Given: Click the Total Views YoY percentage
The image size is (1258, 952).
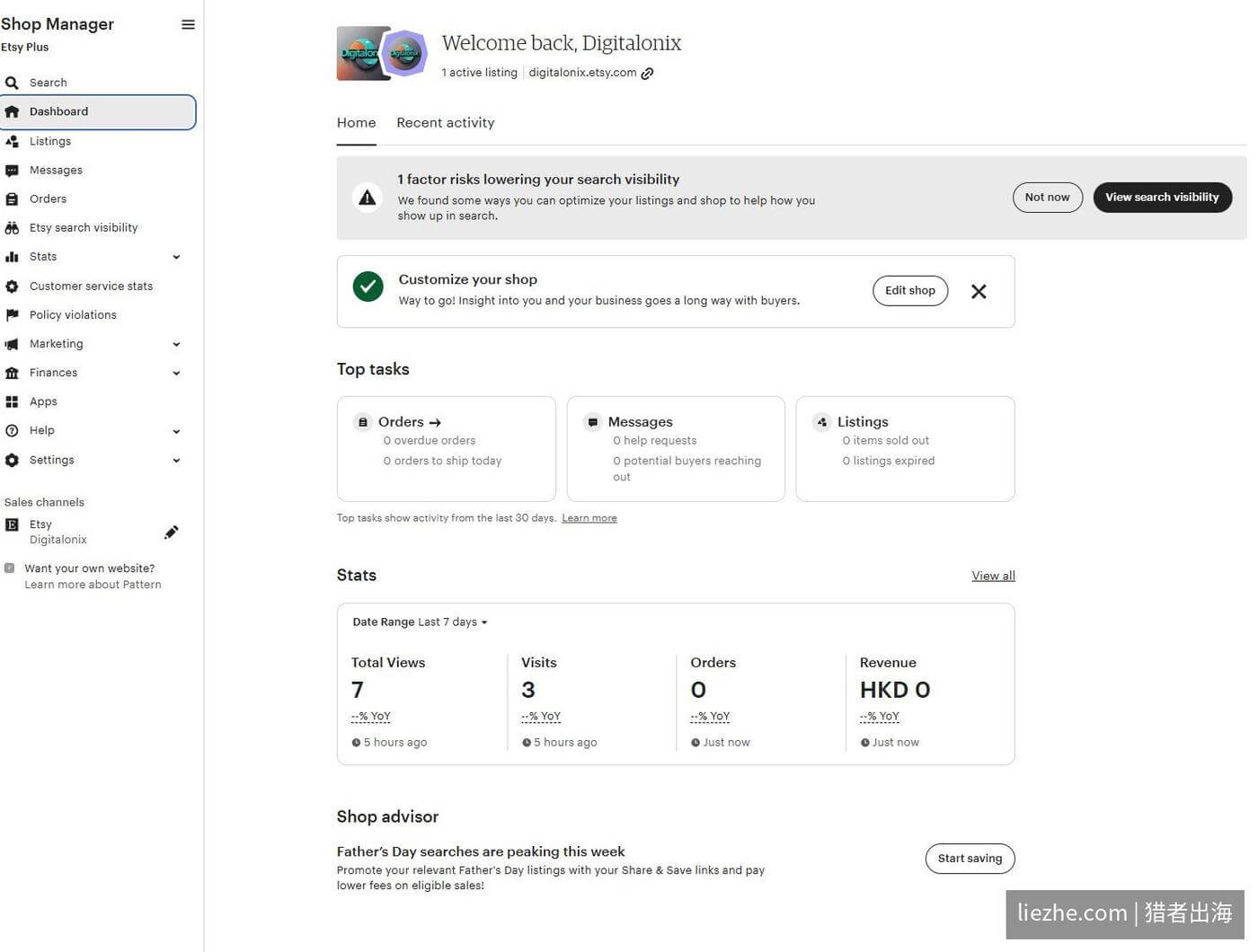Looking at the screenshot, I should 371,717.
